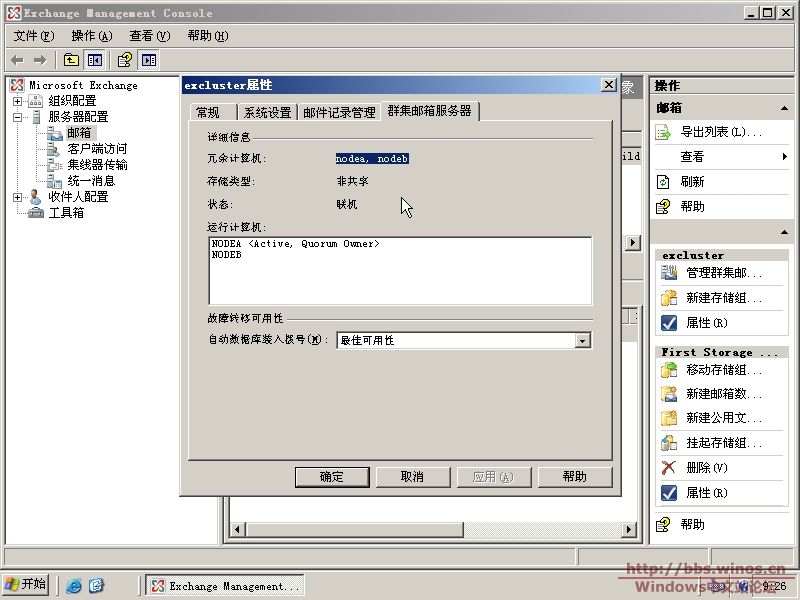Click the 移动存储组 icon under First Storage
This screenshot has height=600, width=800.
click(x=669, y=370)
